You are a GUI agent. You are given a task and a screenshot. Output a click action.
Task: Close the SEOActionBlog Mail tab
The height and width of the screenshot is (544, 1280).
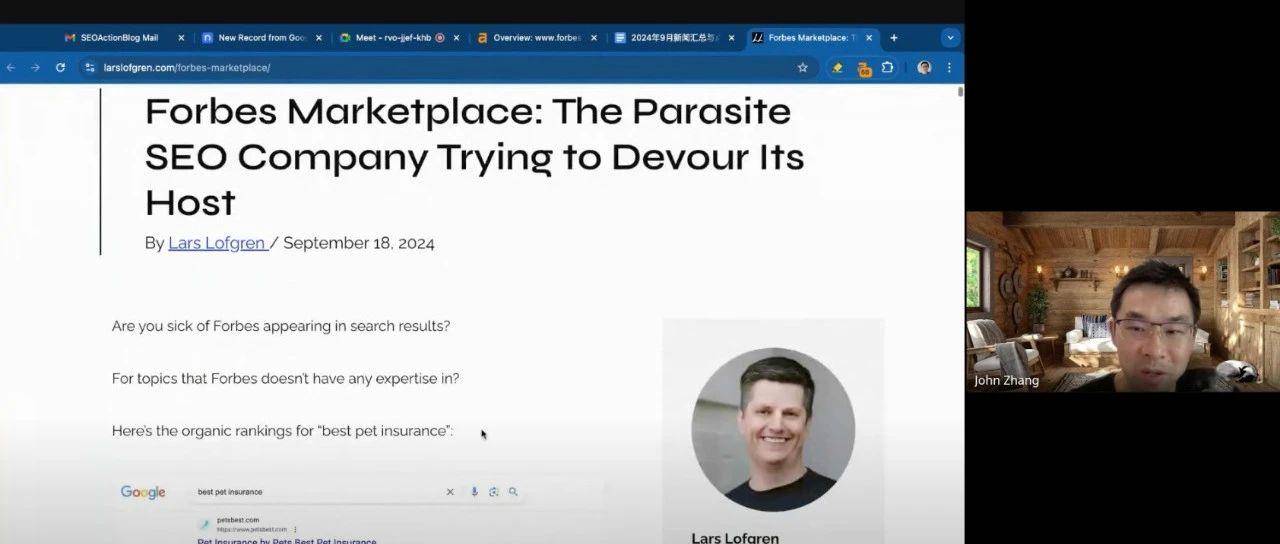click(x=181, y=37)
